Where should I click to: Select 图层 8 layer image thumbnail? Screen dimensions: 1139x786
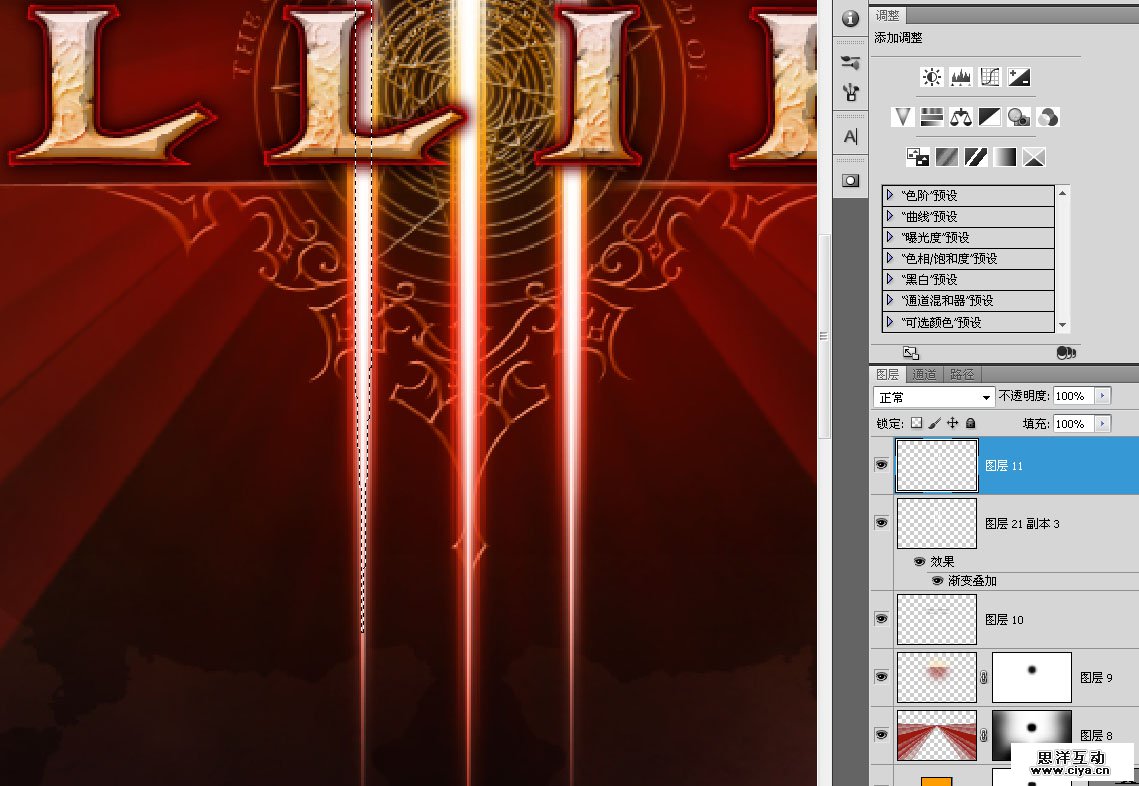pos(937,735)
